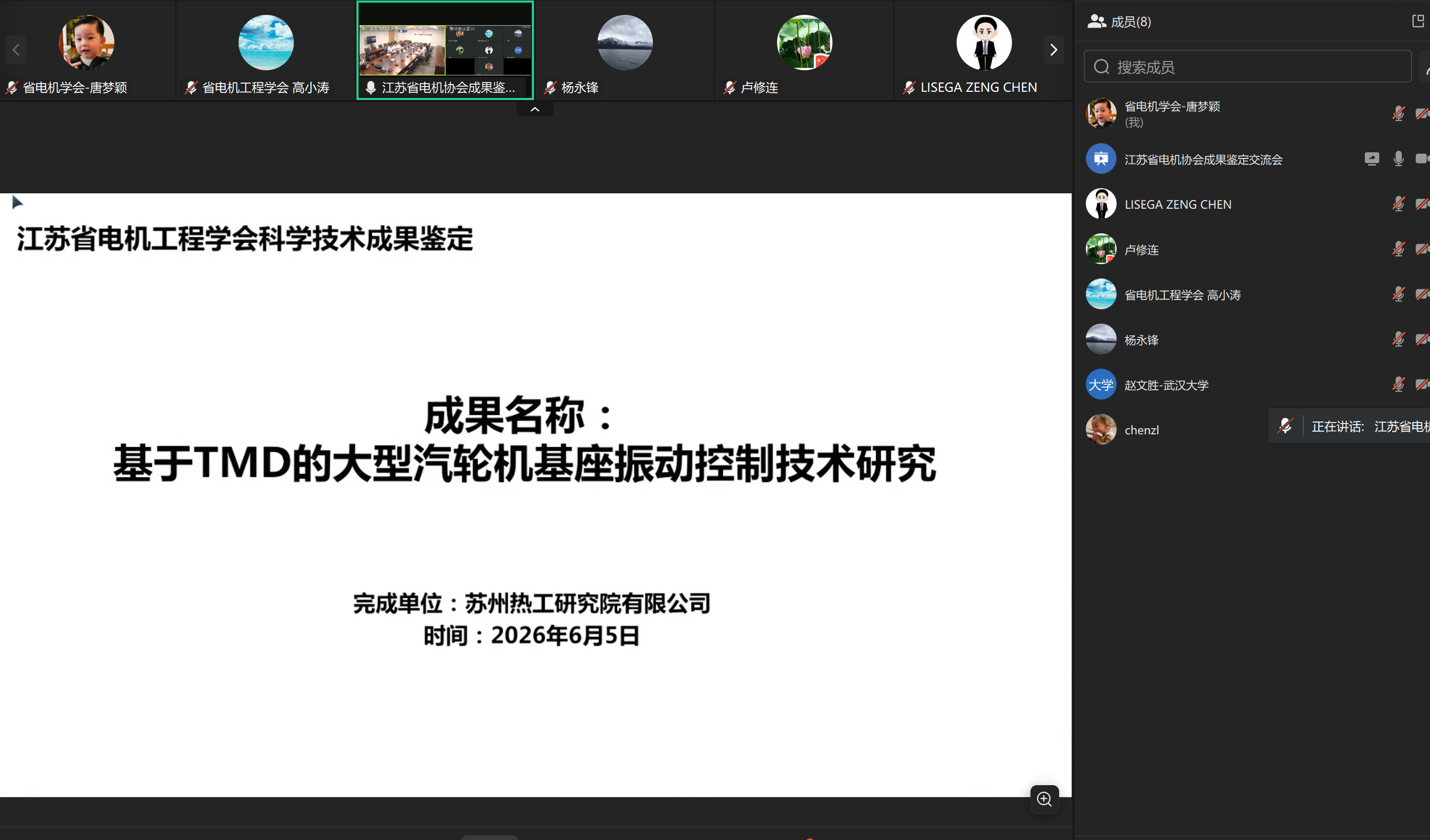
Task: Select LISEGA ZENG CHEN video tile
Action: coord(983,51)
